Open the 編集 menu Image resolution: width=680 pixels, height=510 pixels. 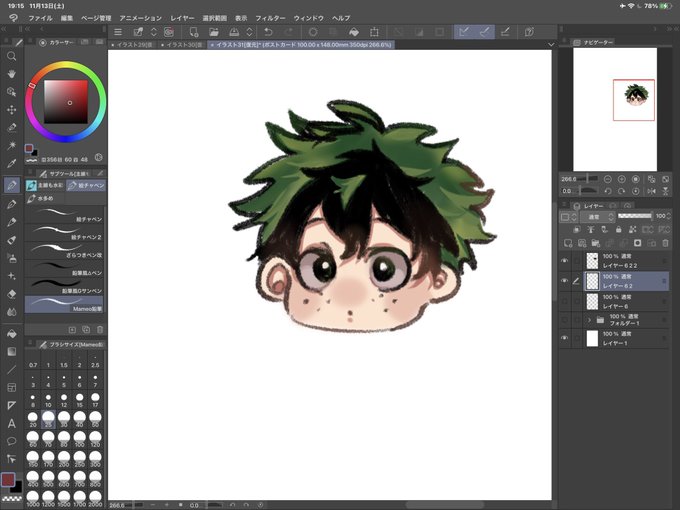tap(67, 18)
